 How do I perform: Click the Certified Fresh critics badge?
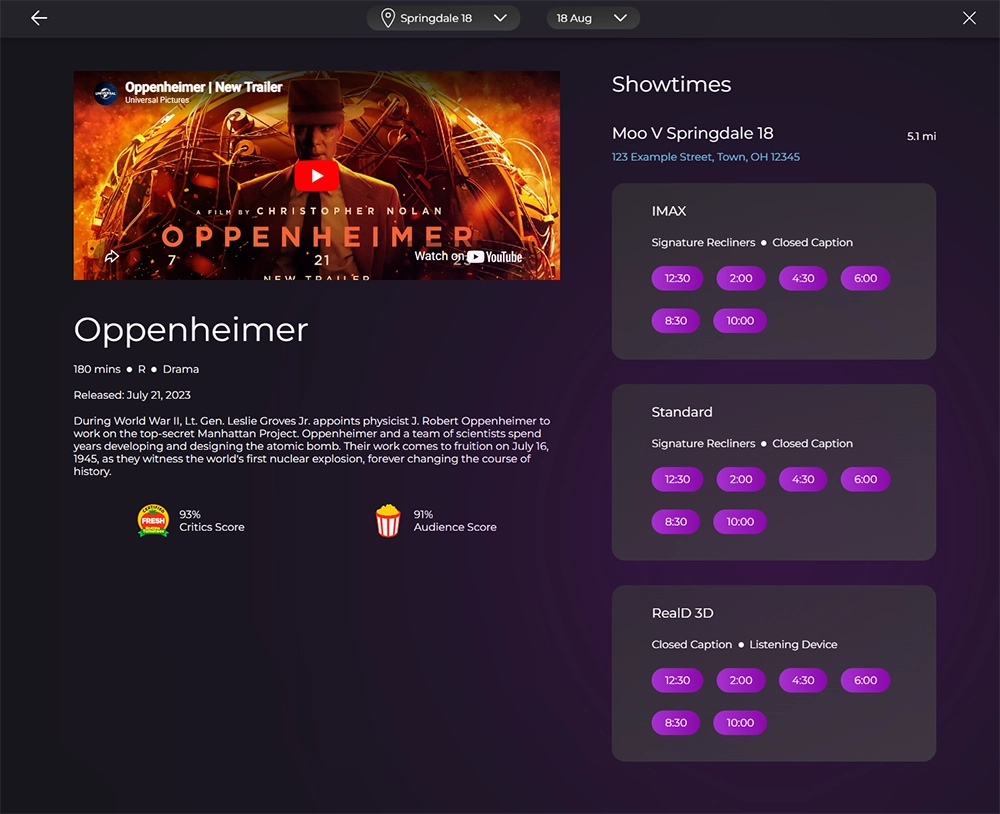pos(153,521)
